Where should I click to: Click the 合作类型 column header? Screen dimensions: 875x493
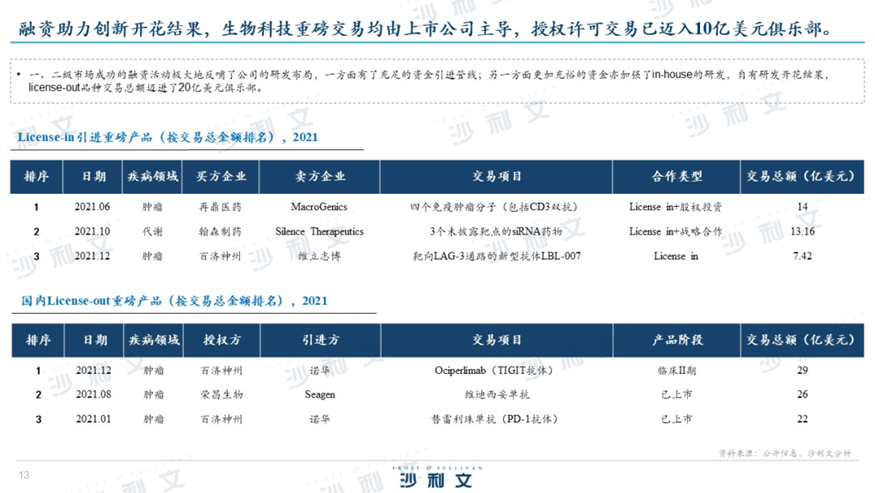click(x=676, y=176)
